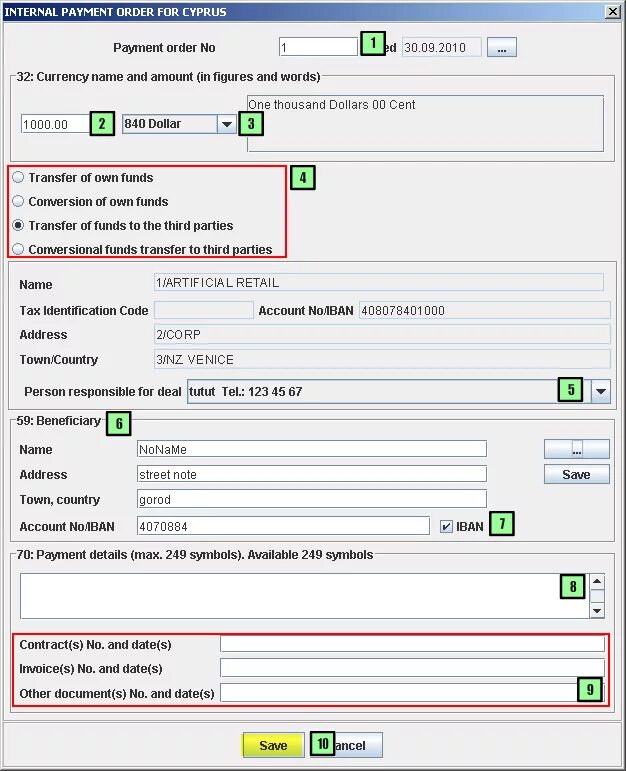Click the payer Address field 2/CORP
The width and height of the screenshot is (626, 771).
click(x=382, y=334)
